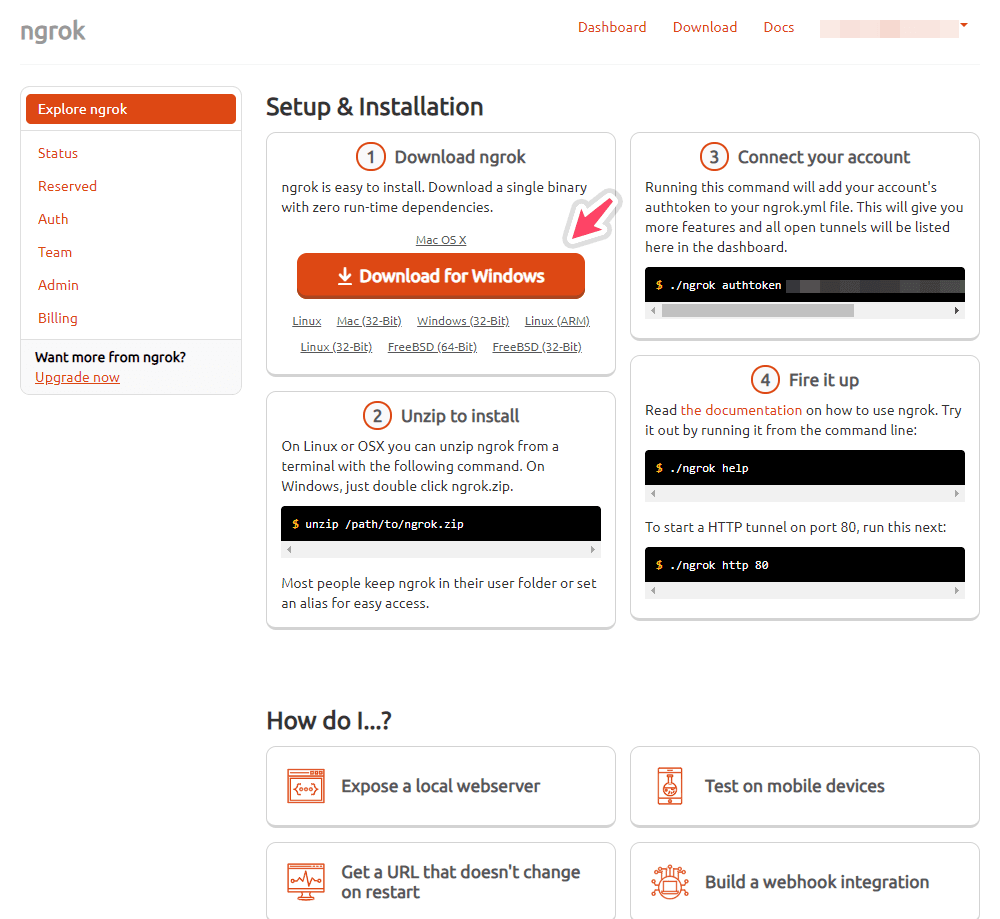The image size is (1000, 919).
Task: Open the Team sidebar page
Action: pyautogui.click(x=55, y=253)
